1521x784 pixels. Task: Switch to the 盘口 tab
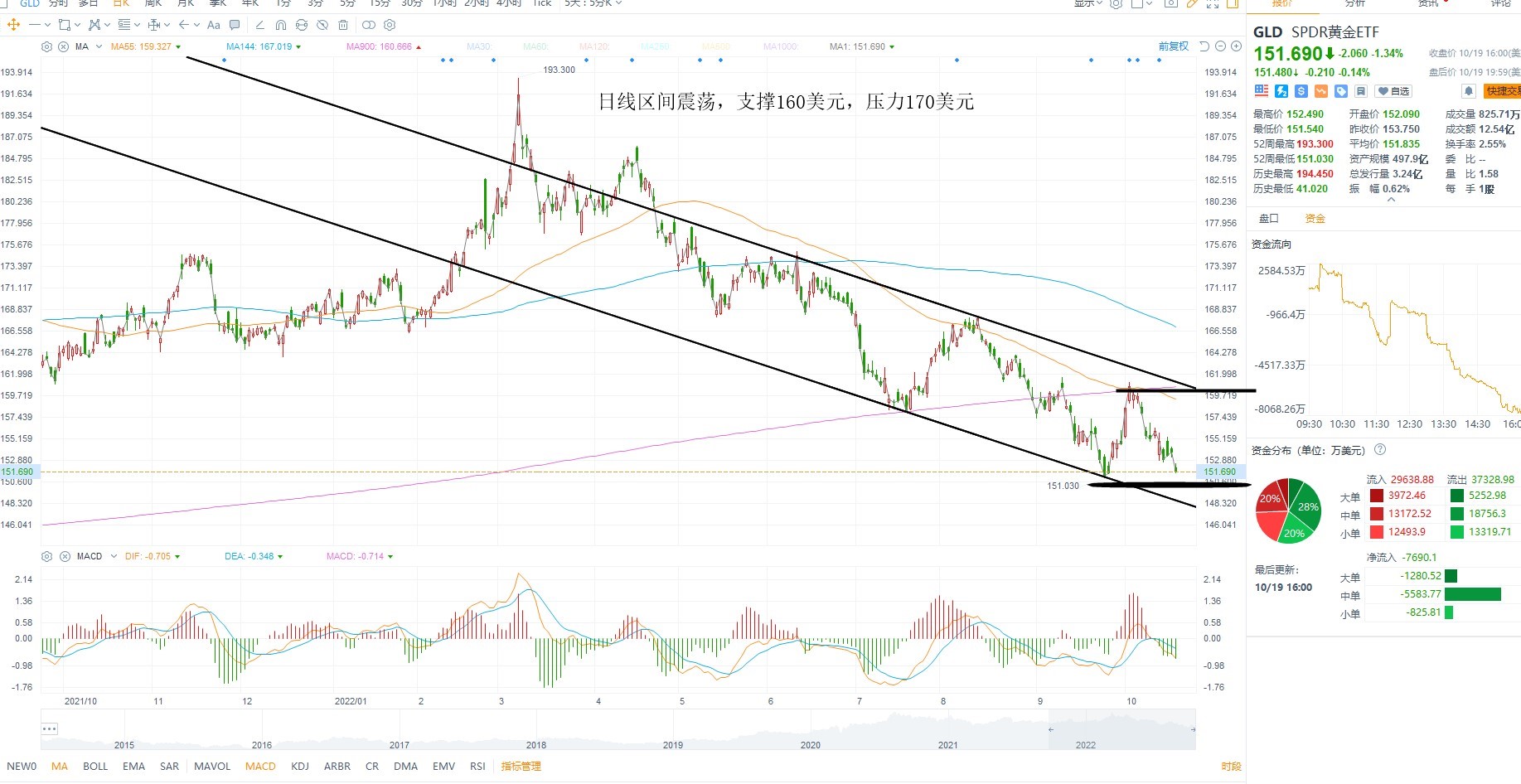point(1269,219)
